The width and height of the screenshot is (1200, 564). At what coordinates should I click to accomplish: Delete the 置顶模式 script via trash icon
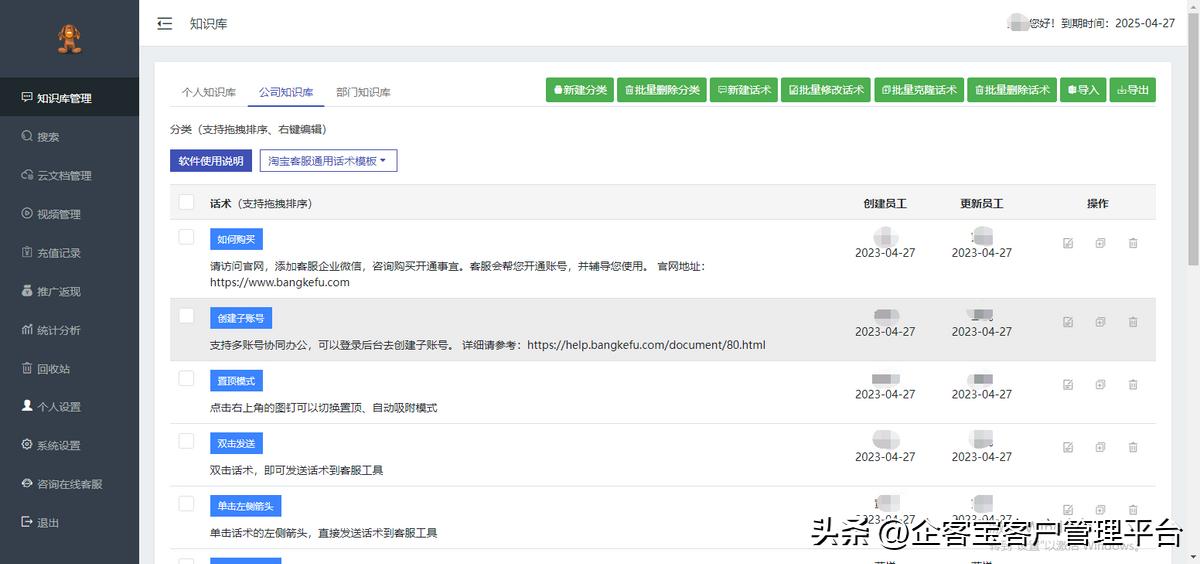click(x=1133, y=385)
